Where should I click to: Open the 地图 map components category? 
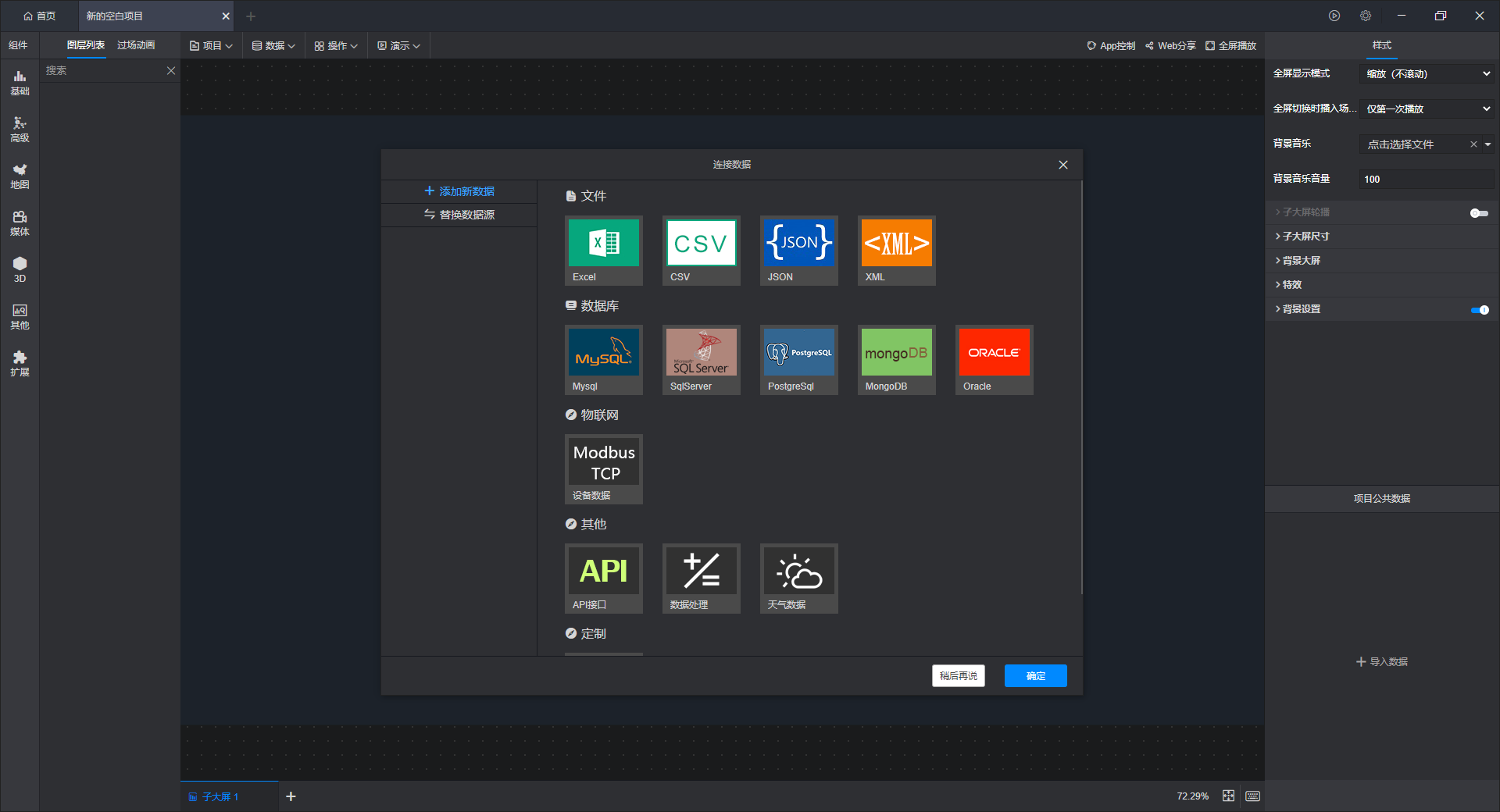(x=20, y=176)
